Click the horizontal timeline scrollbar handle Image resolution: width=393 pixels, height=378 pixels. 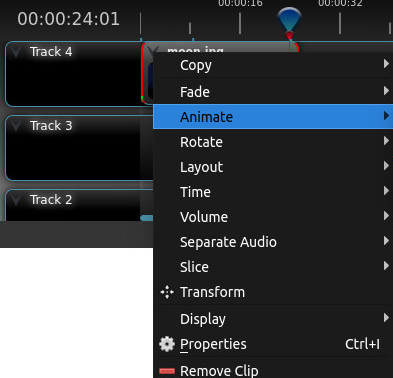(x=147, y=218)
